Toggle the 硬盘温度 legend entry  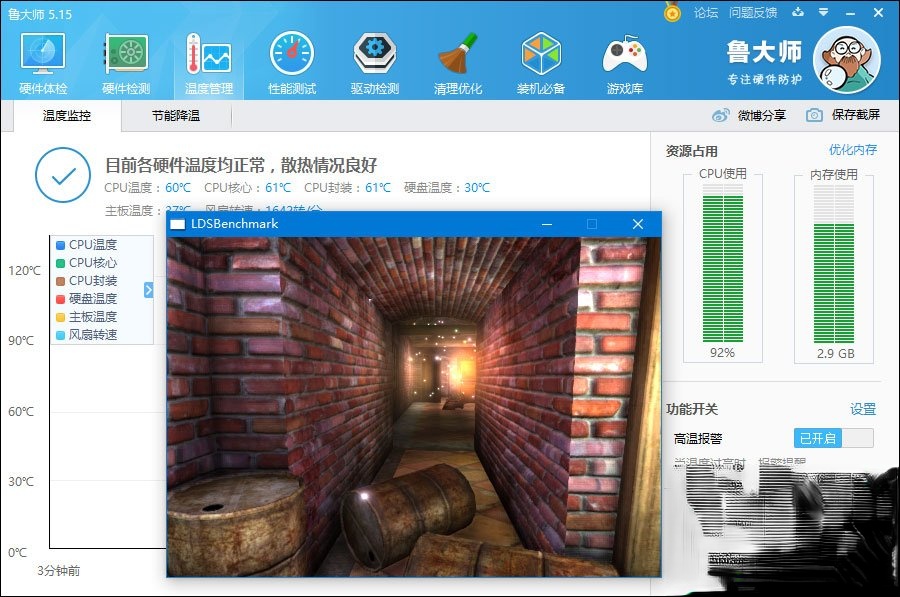pyautogui.click(x=87, y=298)
